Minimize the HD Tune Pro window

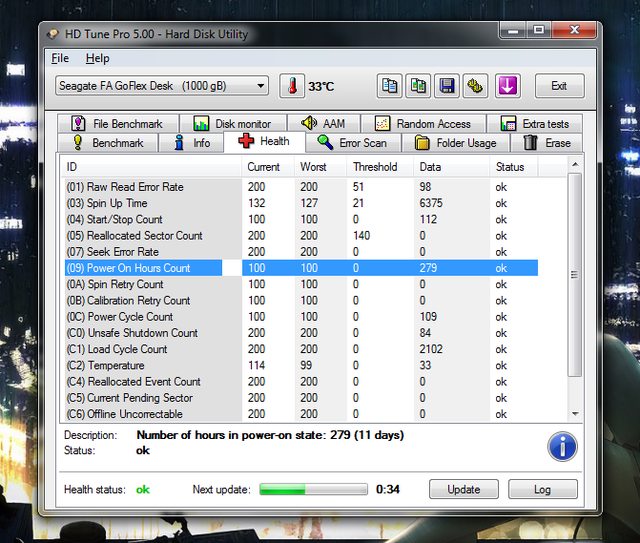coord(513,30)
